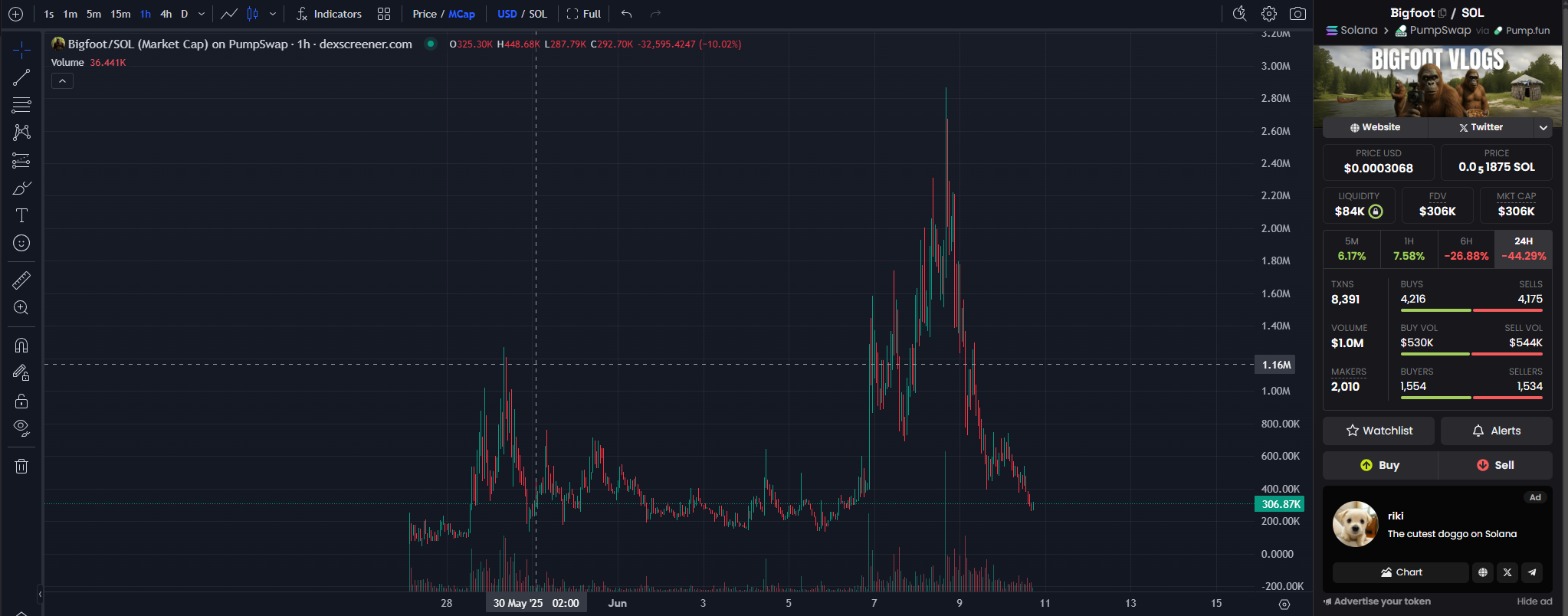Screen dimensions: 1568x616
Task: Click the add symbol plus icon
Action: pos(15,14)
